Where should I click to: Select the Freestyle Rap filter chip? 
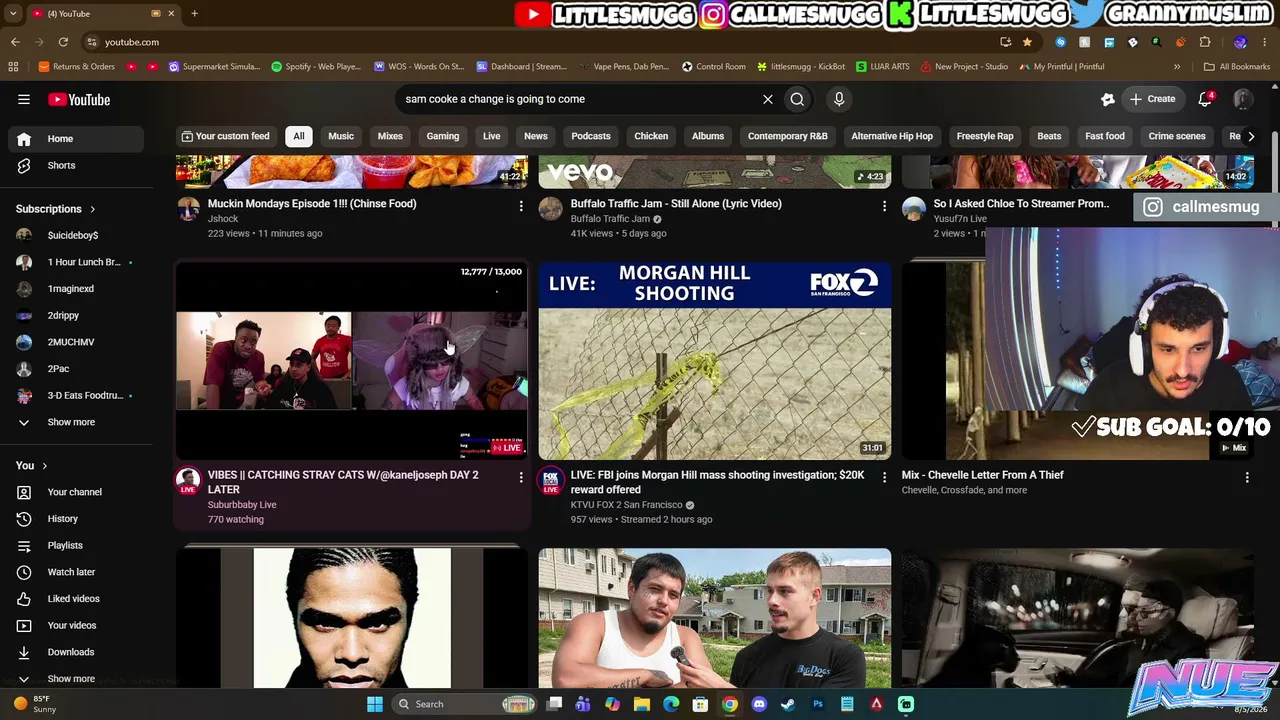pyautogui.click(x=985, y=136)
